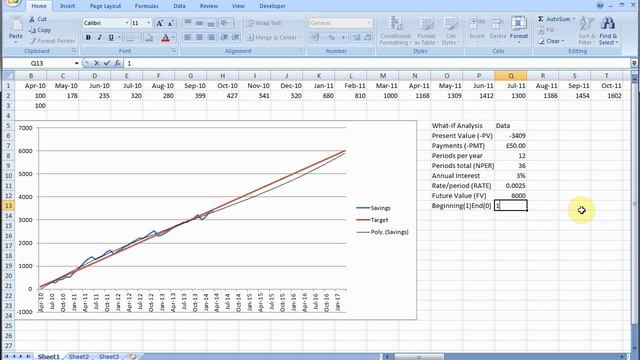Click Increase Decimal icon
Viewport: 640px width, 360px height.
[356, 38]
